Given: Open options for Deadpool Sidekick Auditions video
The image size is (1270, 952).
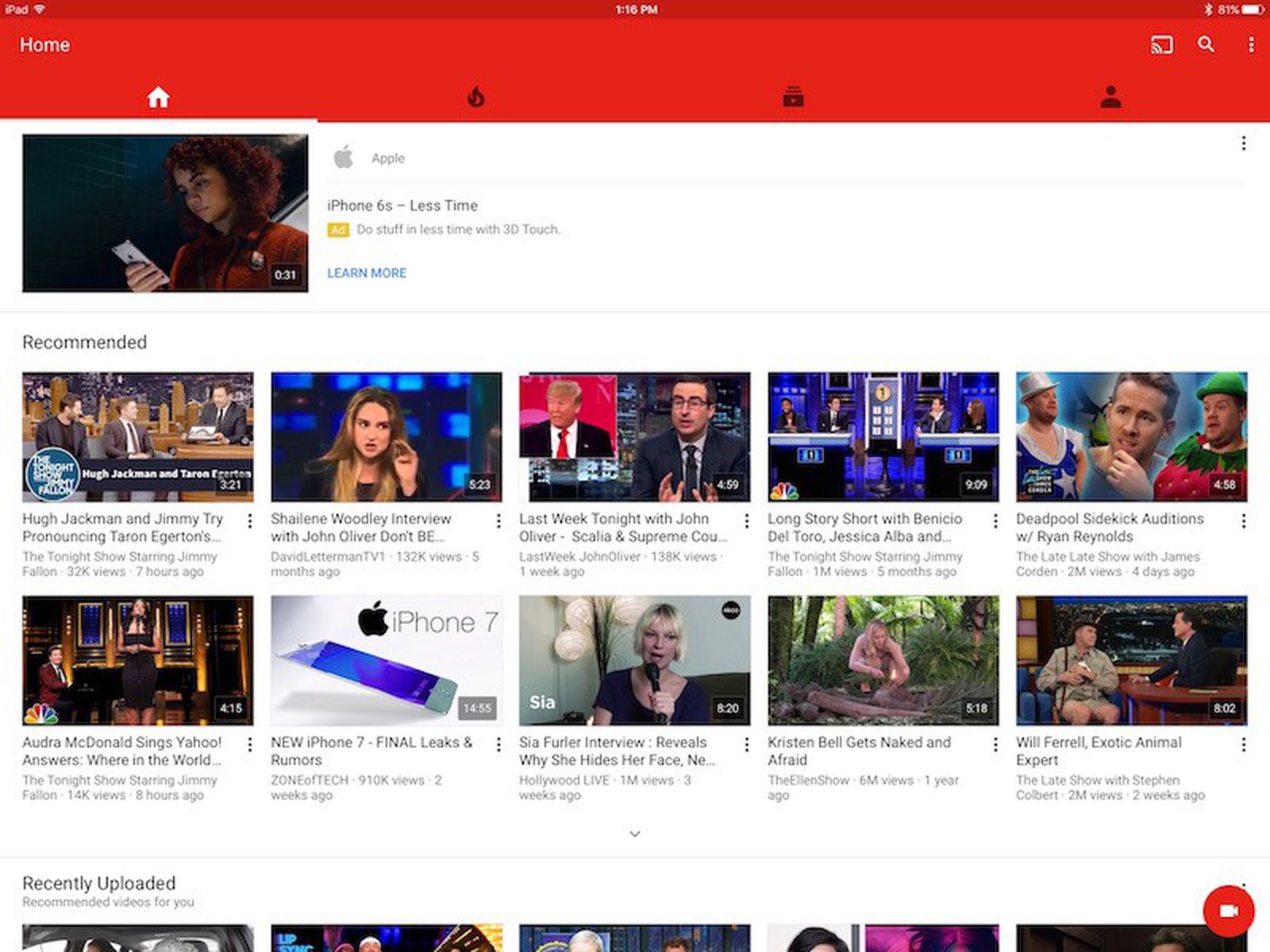Looking at the screenshot, I should [1243, 521].
